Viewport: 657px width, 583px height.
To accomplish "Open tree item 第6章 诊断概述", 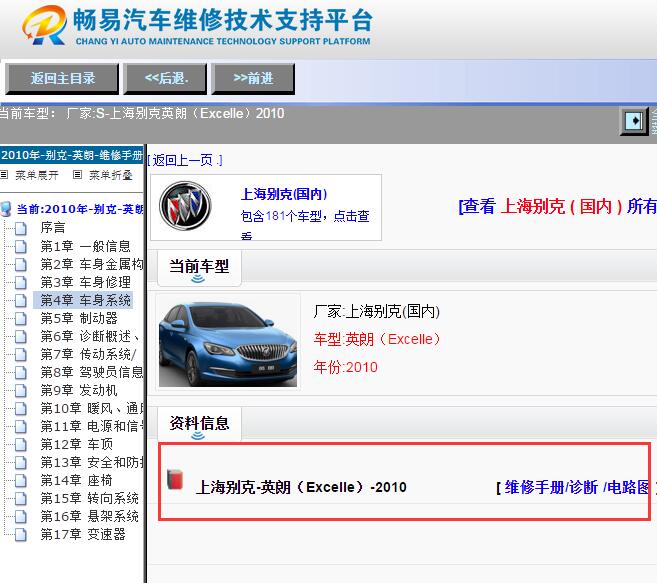I will tap(90, 336).
